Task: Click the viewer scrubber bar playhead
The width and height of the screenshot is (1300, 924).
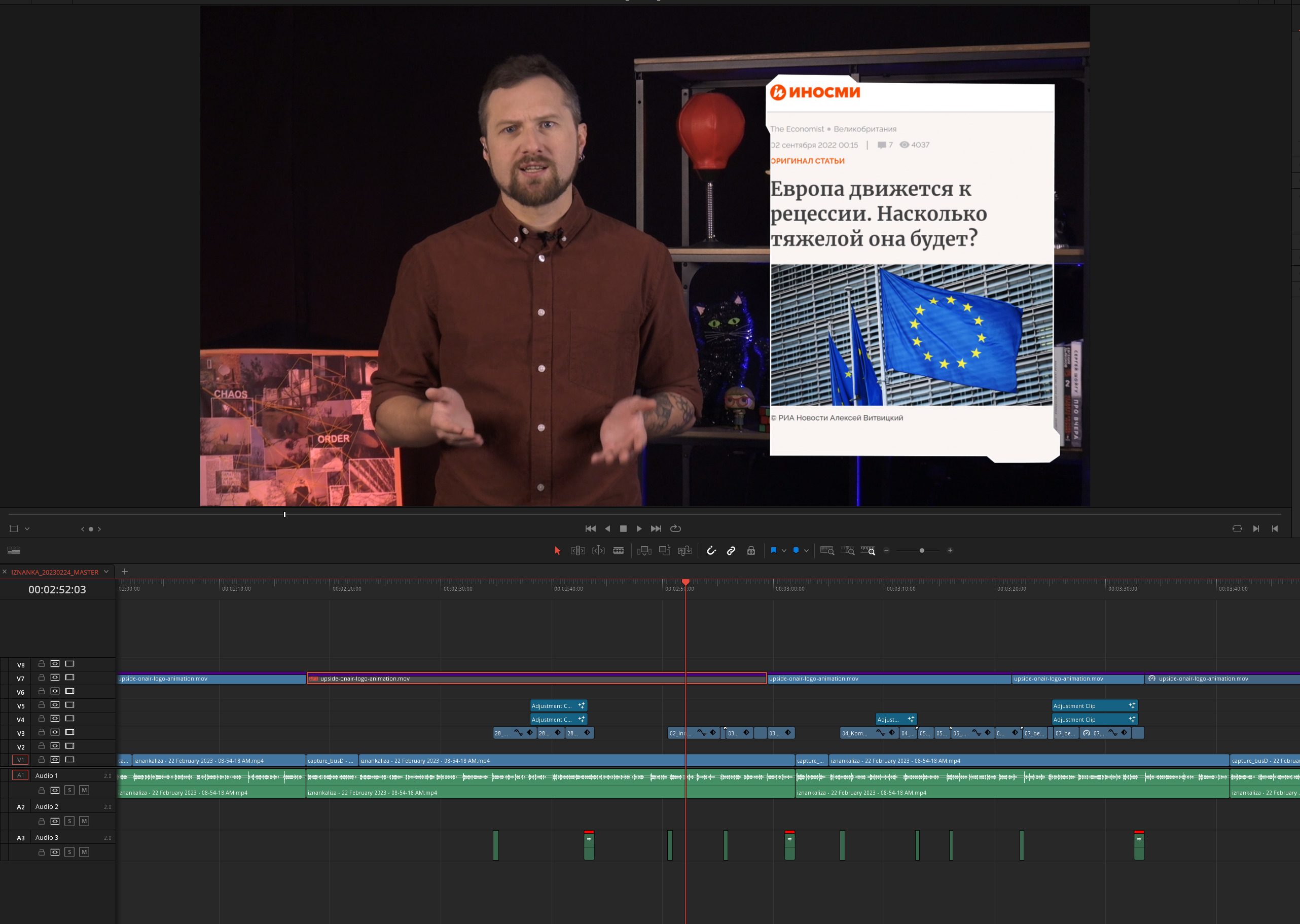Action: (x=284, y=514)
